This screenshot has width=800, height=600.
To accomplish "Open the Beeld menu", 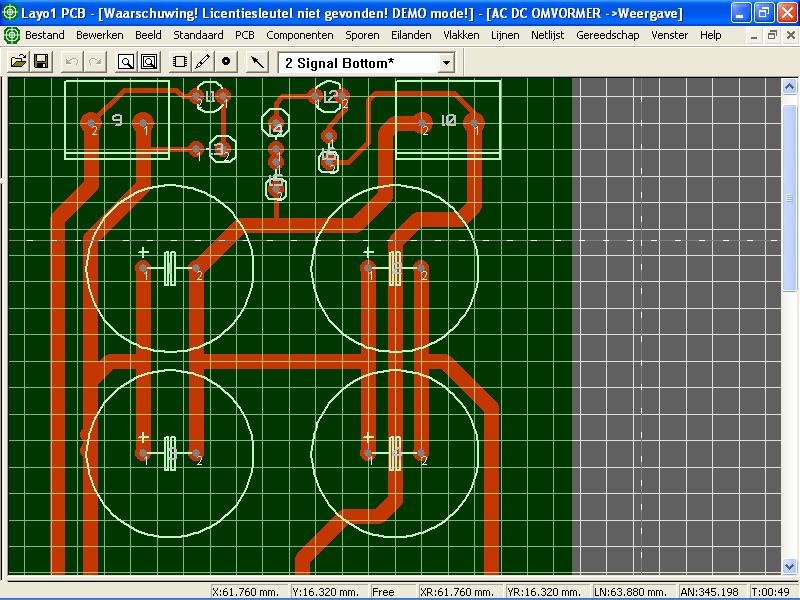I will pos(148,35).
